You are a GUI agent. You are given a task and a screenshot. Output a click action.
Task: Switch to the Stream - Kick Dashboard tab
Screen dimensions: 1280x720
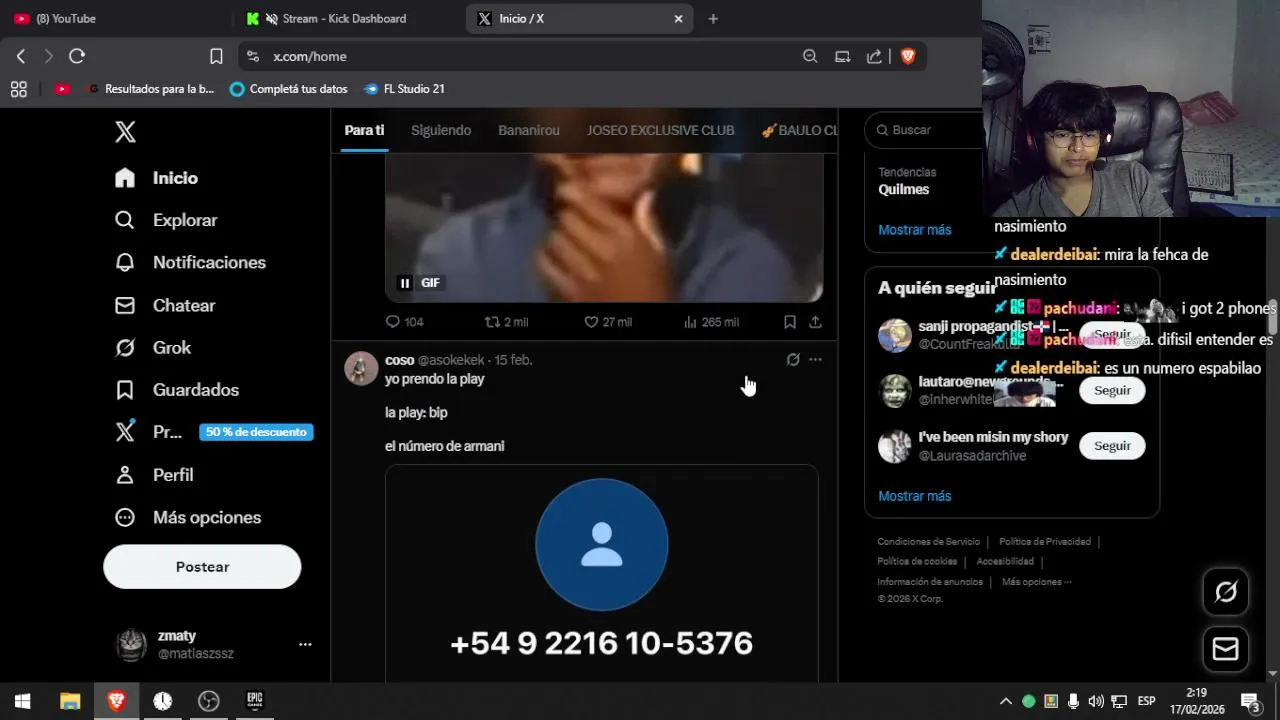coord(346,18)
